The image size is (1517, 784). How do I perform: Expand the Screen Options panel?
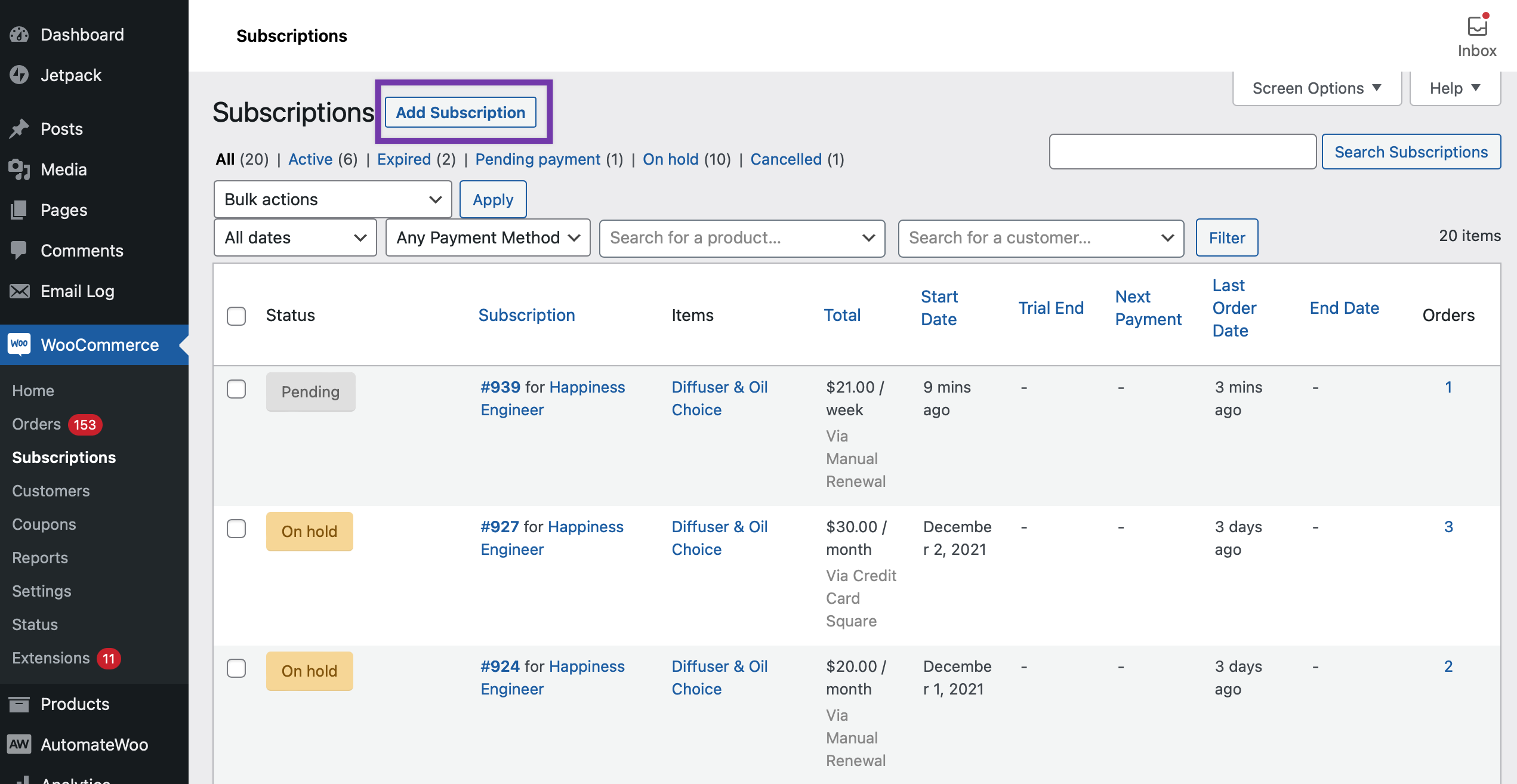(x=1316, y=88)
